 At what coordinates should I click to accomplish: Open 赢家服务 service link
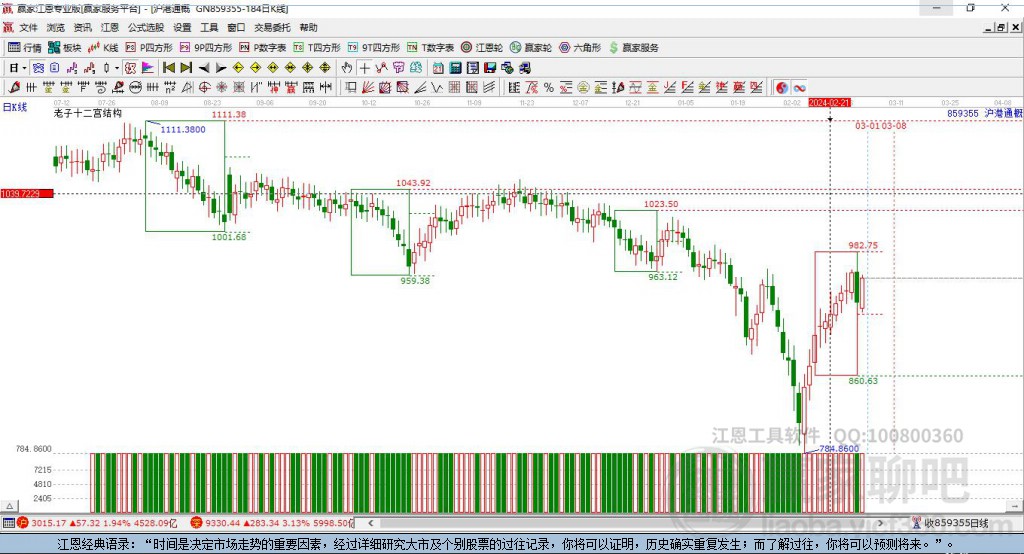(x=633, y=48)
